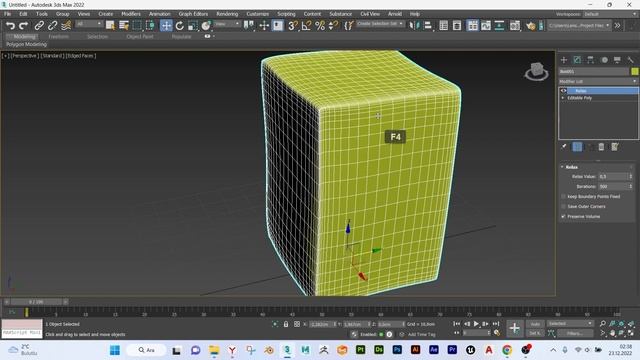Activate Select and Move tool
640x360 pixels.
(x=166, y=26)
